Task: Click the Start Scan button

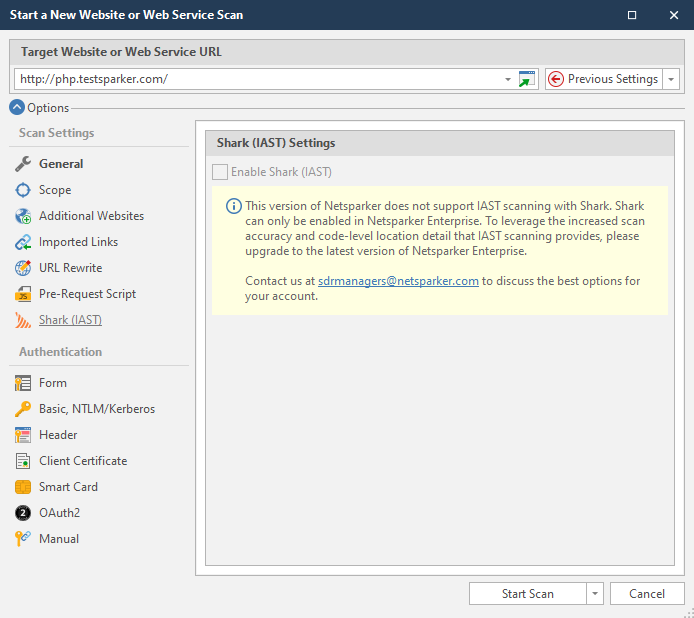Action: coord(528,594)
